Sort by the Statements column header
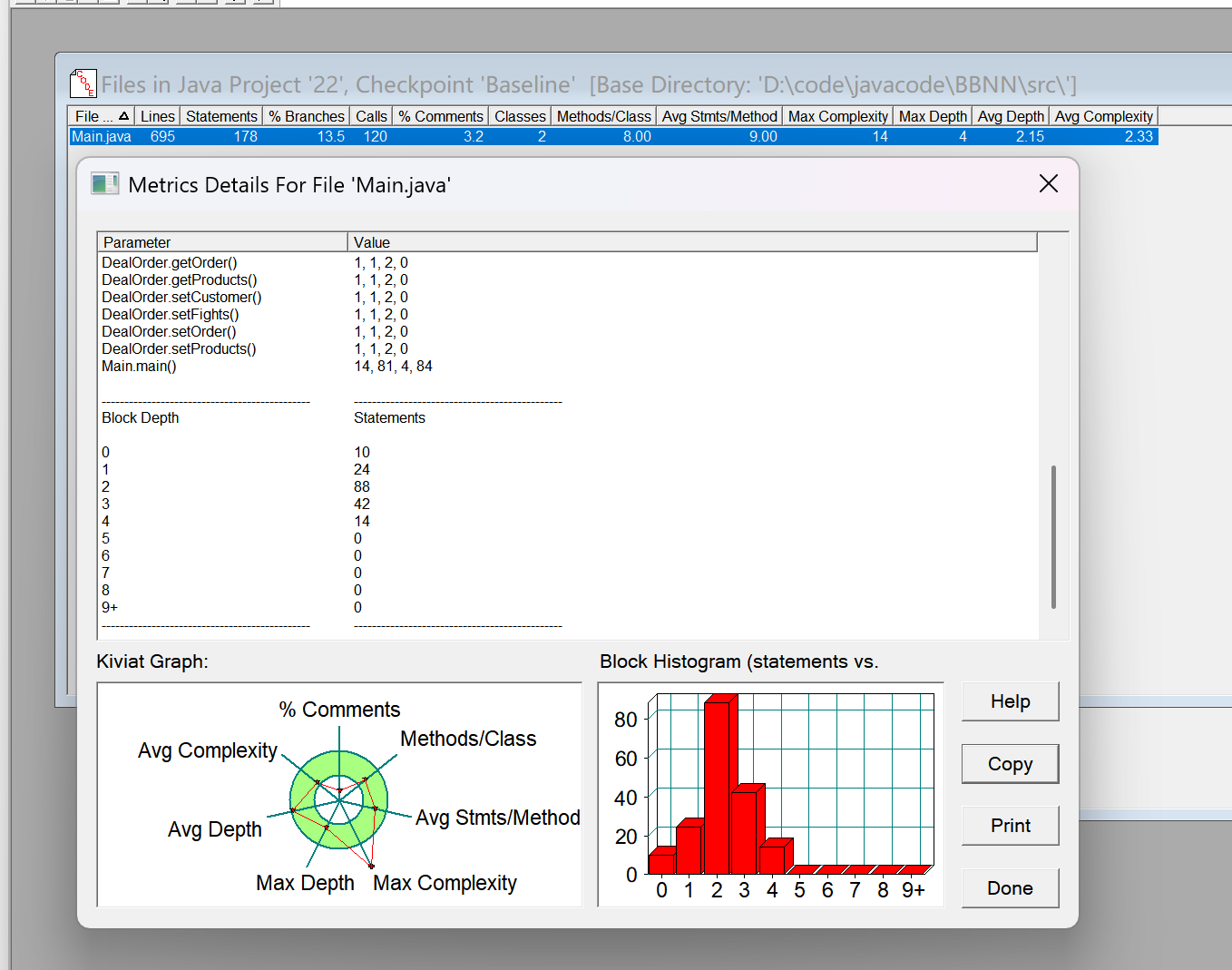Screen dimensions: 1232x970 point(221,116)
